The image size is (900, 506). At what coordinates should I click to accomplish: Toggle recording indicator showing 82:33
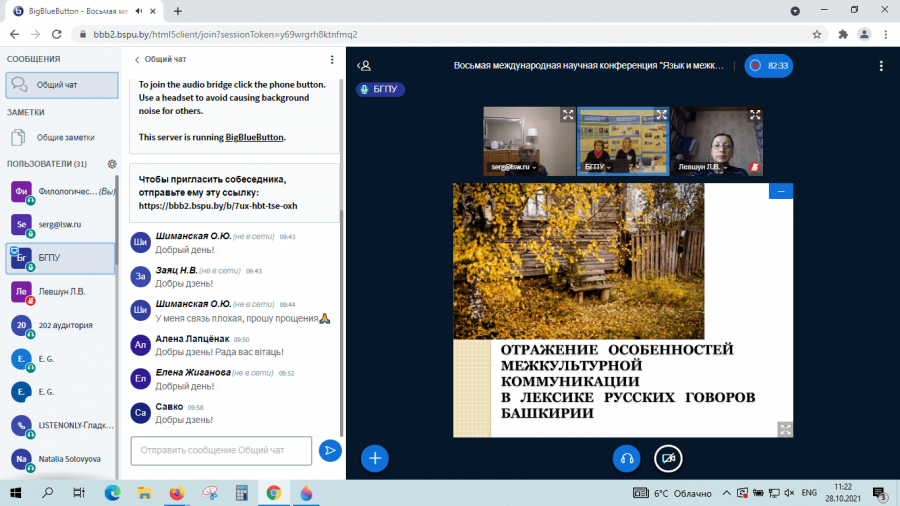click(769, 66)
